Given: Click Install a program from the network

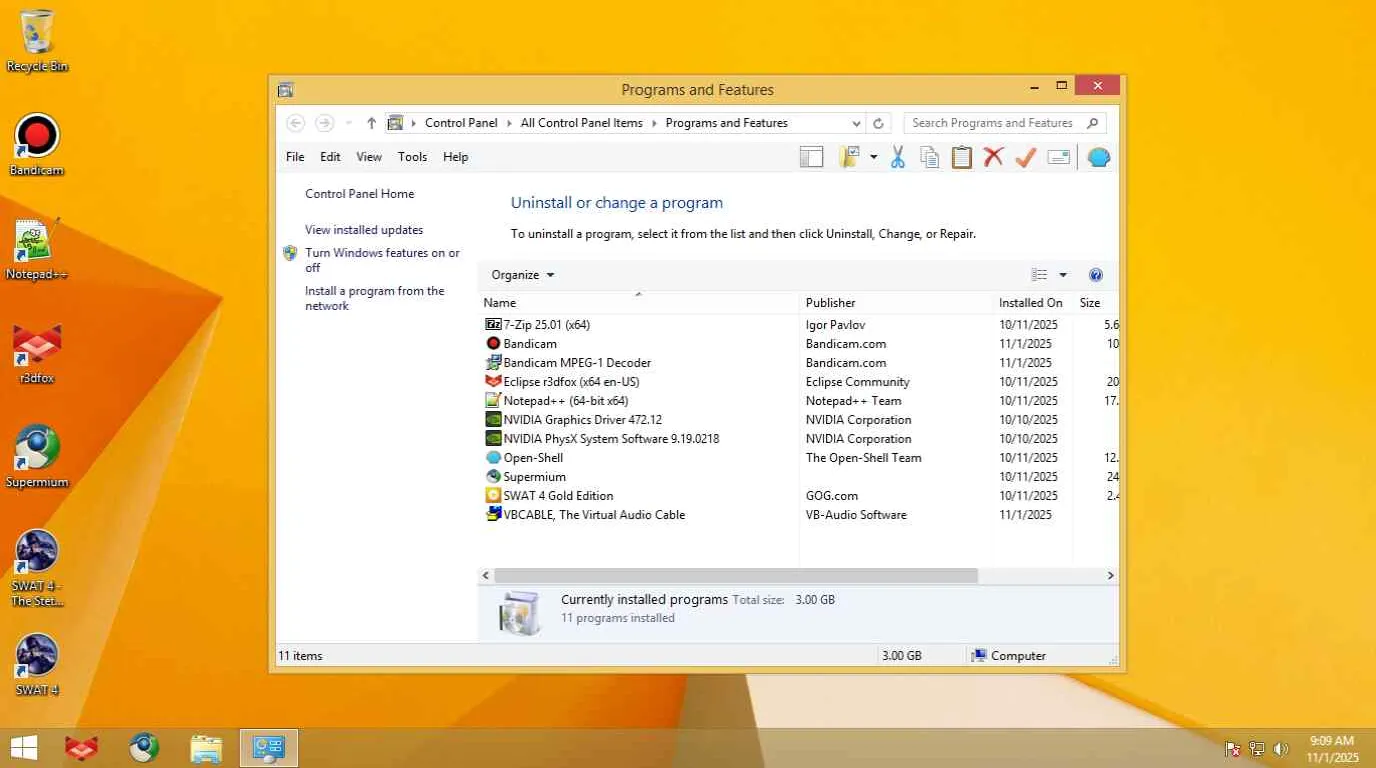Looking at the screenshot, I should [x=375, y=298].
